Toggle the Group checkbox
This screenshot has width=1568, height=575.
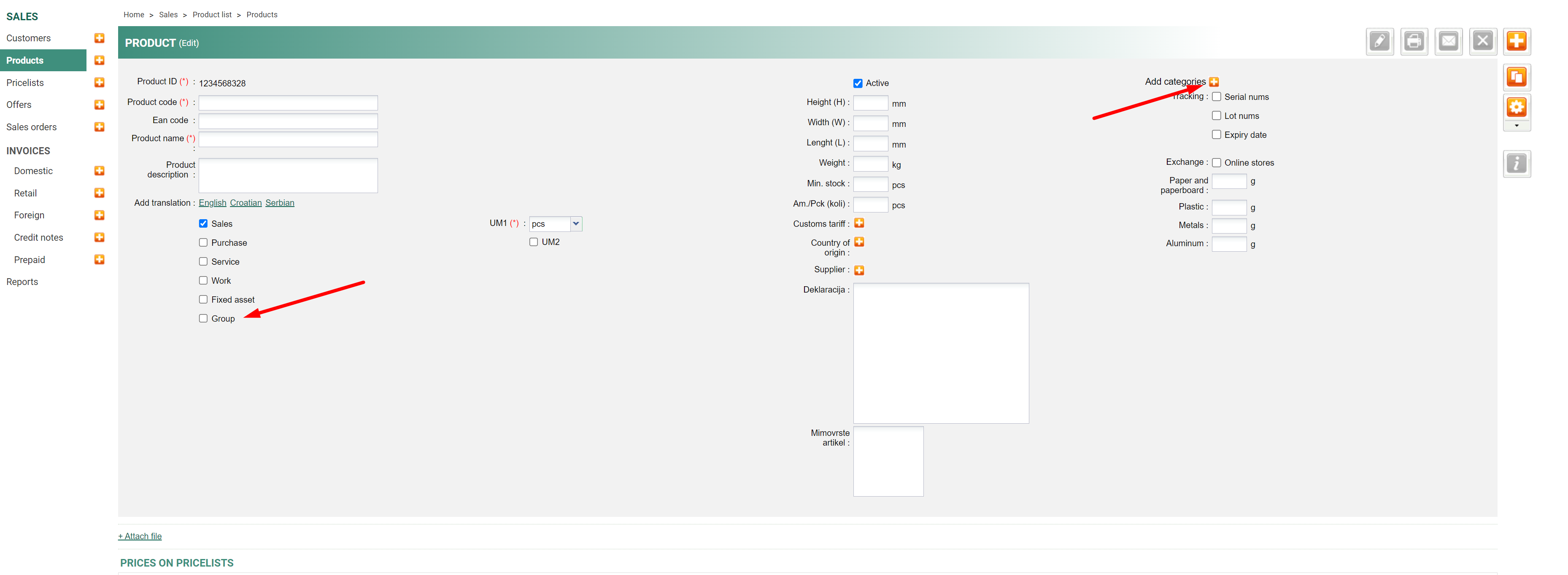point(203,318)
